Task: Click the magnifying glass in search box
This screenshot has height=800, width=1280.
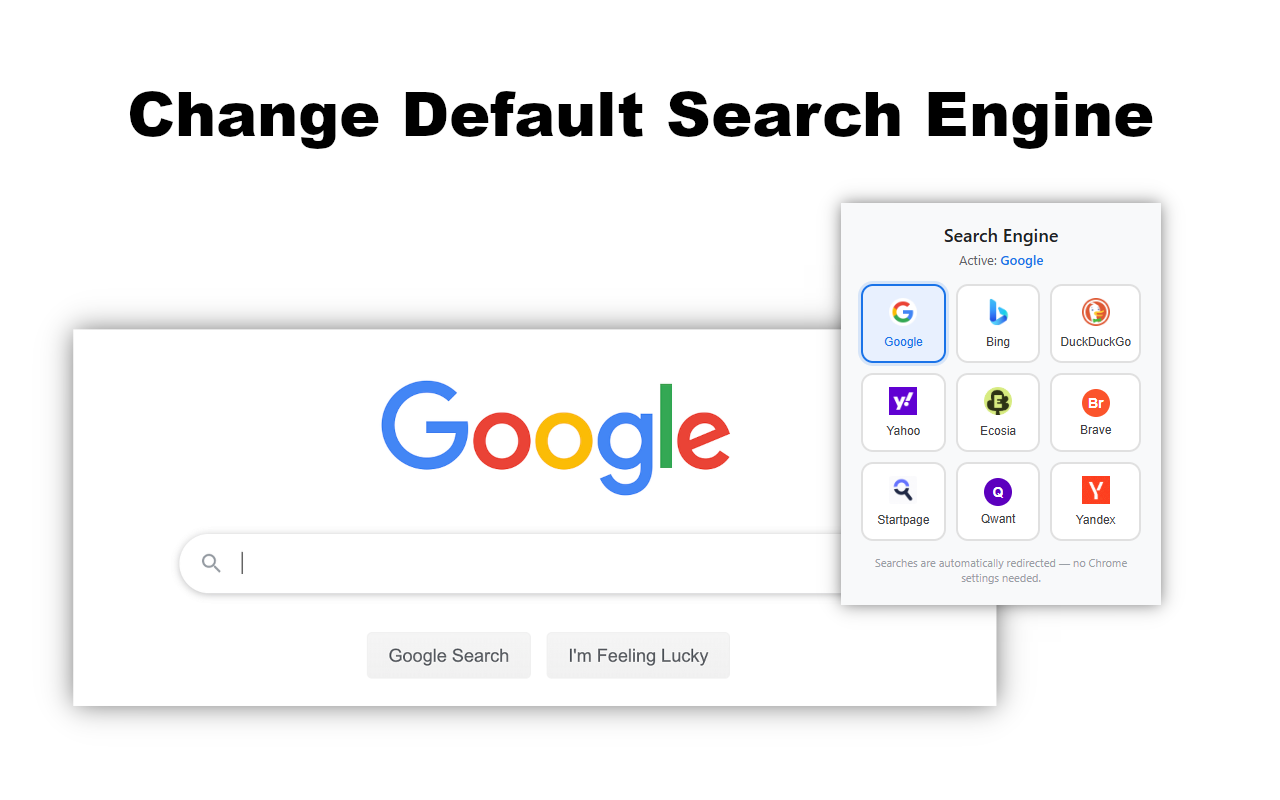Action: coord(211,563)
